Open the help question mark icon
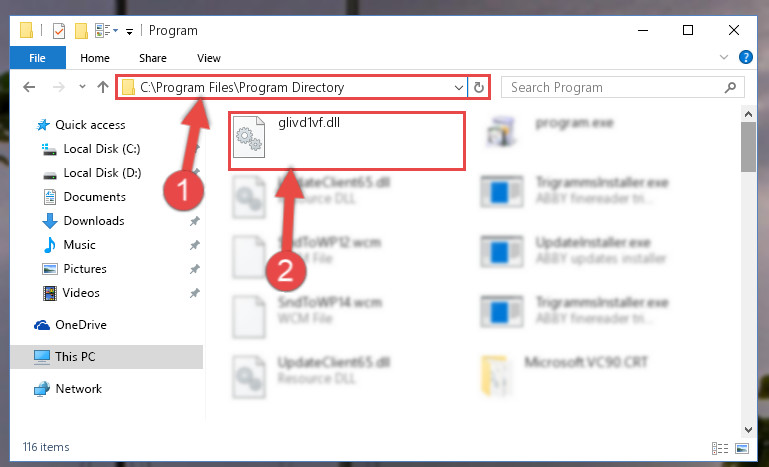The width and height of the screenshot is (769, 467). pyautogui.click(x=745, y=57)
